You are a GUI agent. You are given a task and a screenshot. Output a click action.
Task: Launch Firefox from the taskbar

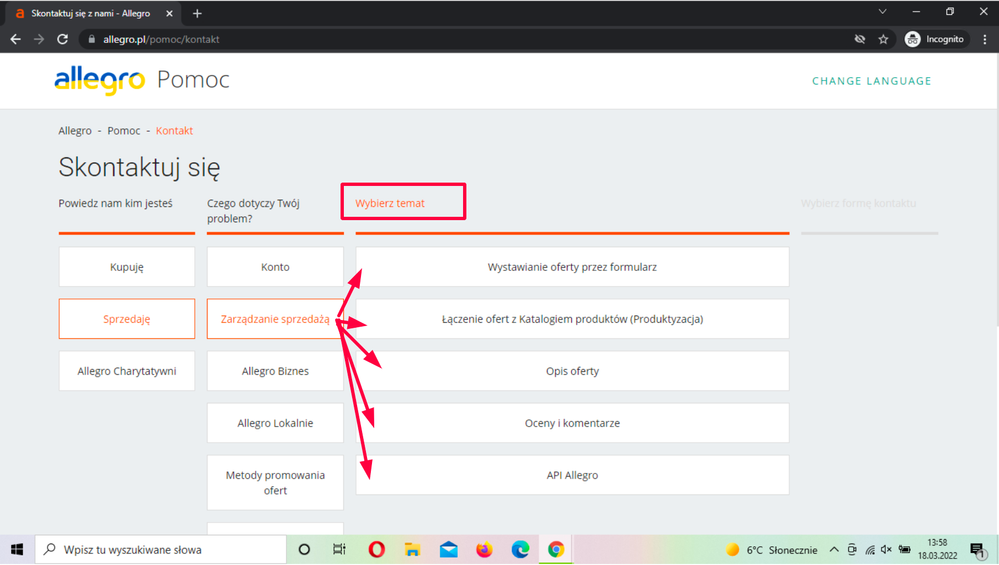coord(484,549)
